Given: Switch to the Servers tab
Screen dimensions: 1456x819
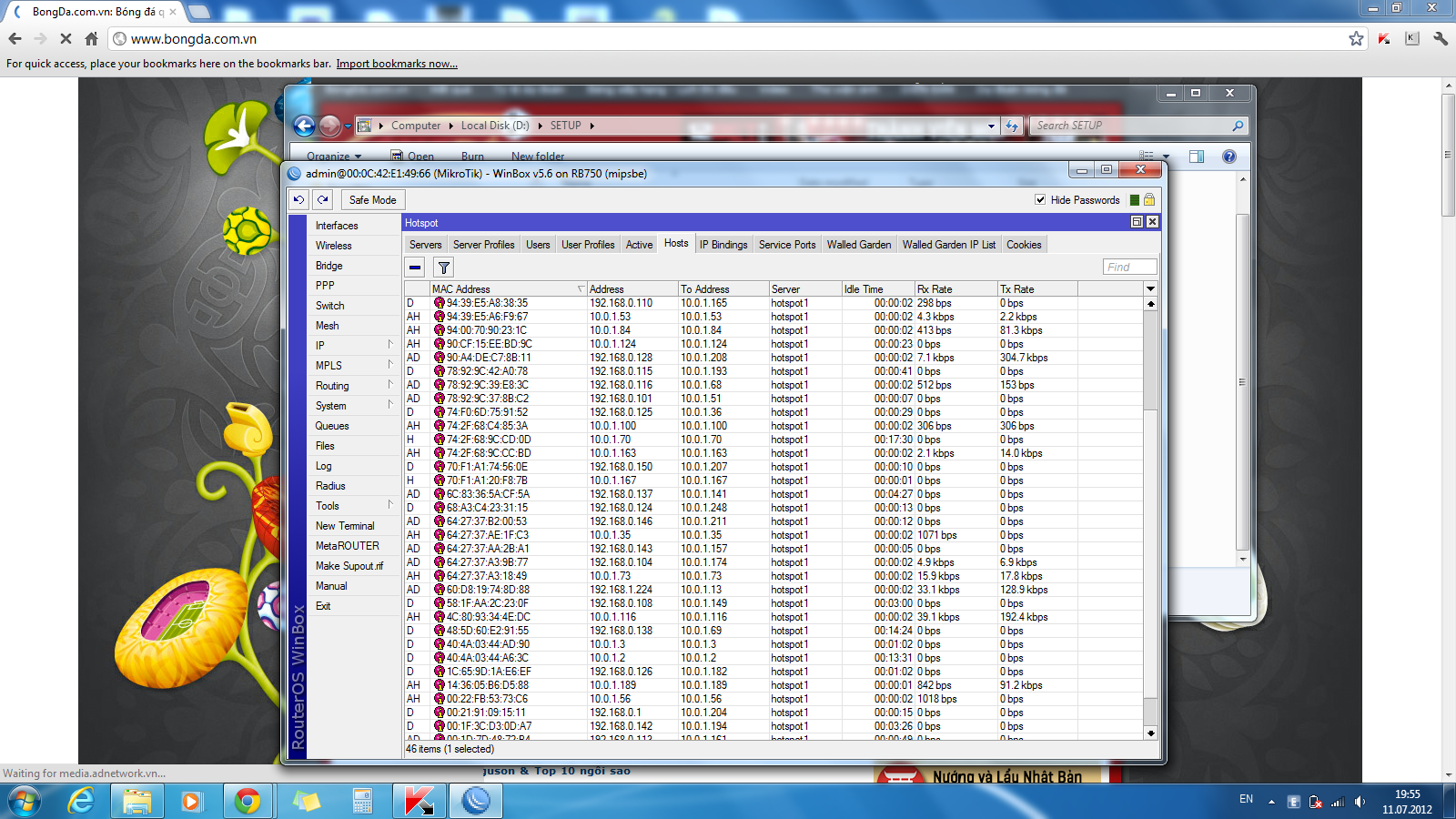Looking at the screenshot, I should tap(425, 245).
